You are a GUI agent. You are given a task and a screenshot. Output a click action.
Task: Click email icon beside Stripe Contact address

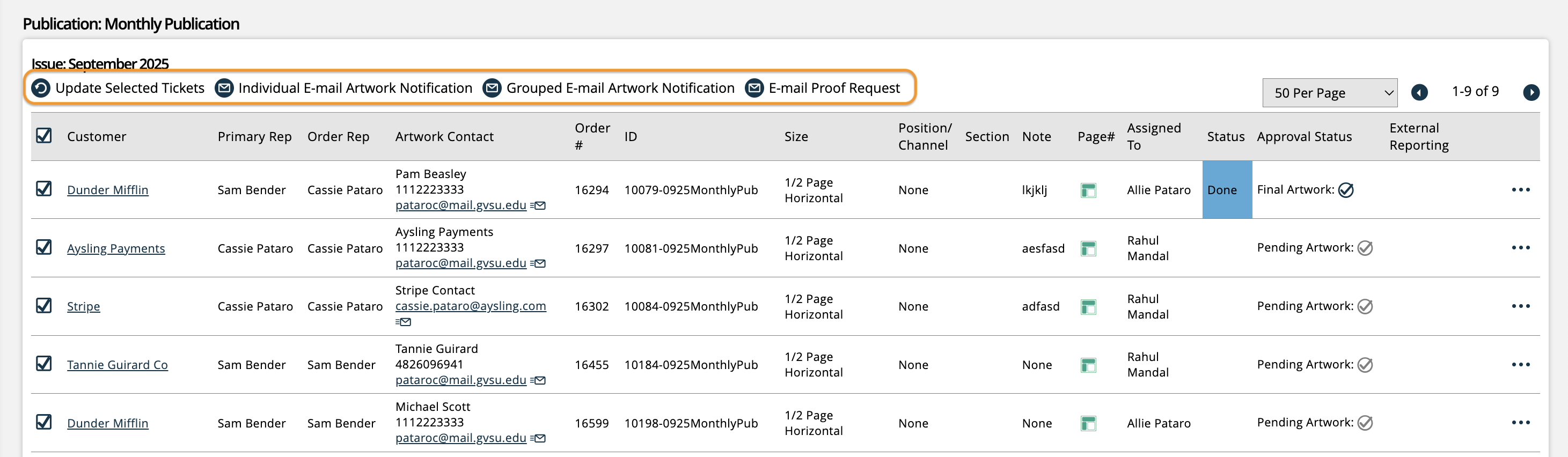(404, 322)
